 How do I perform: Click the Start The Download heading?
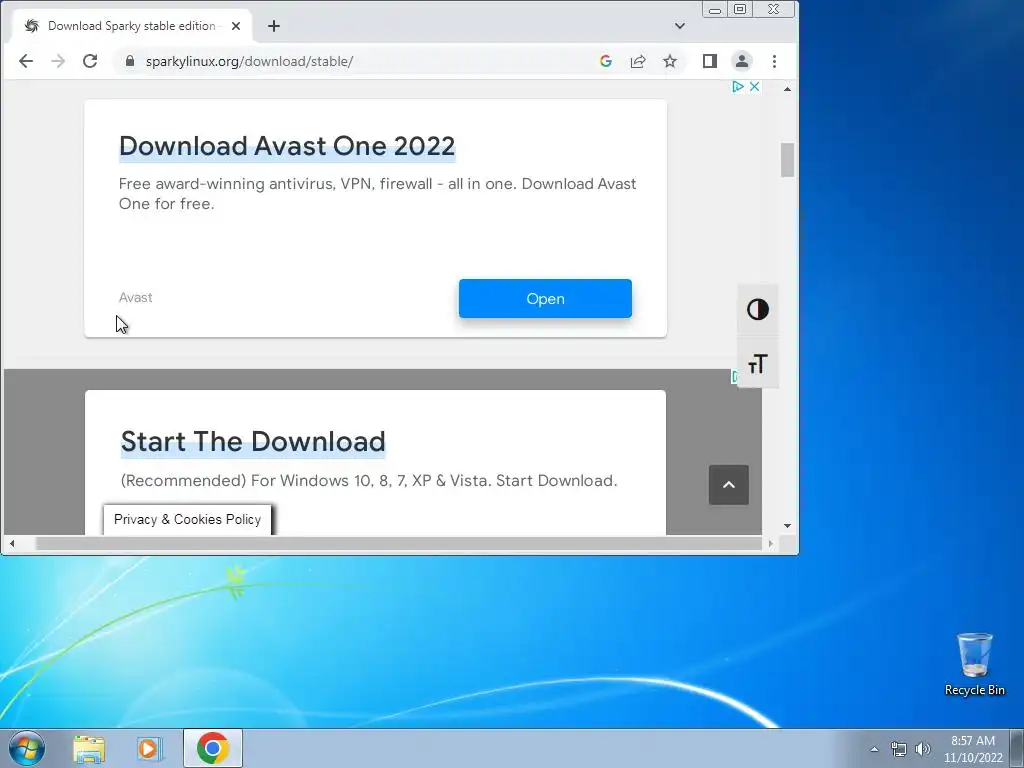pyautogui.click(x=253, y=441)
